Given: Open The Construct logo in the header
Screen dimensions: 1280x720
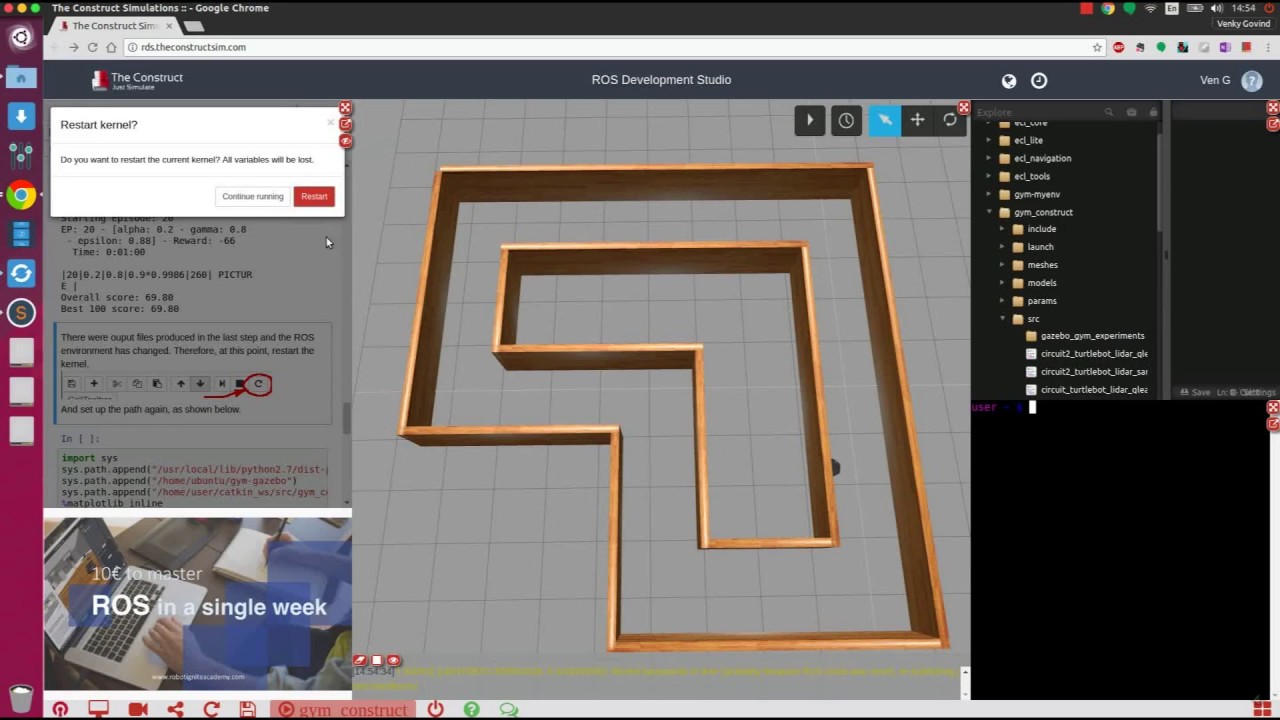Looking at the screenshot, I should [x=137, y=81].
